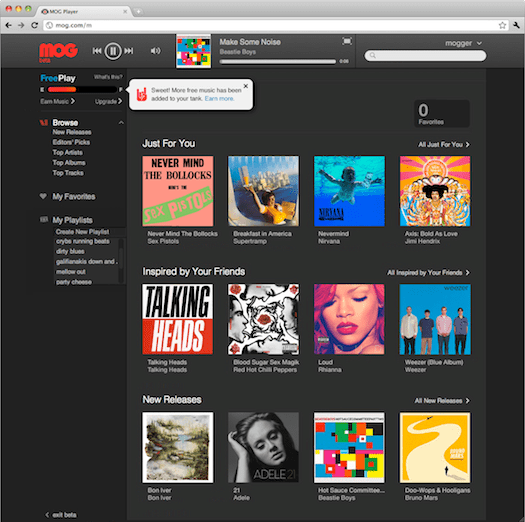Click the browser forward arrow

click(x=21, y=25)
